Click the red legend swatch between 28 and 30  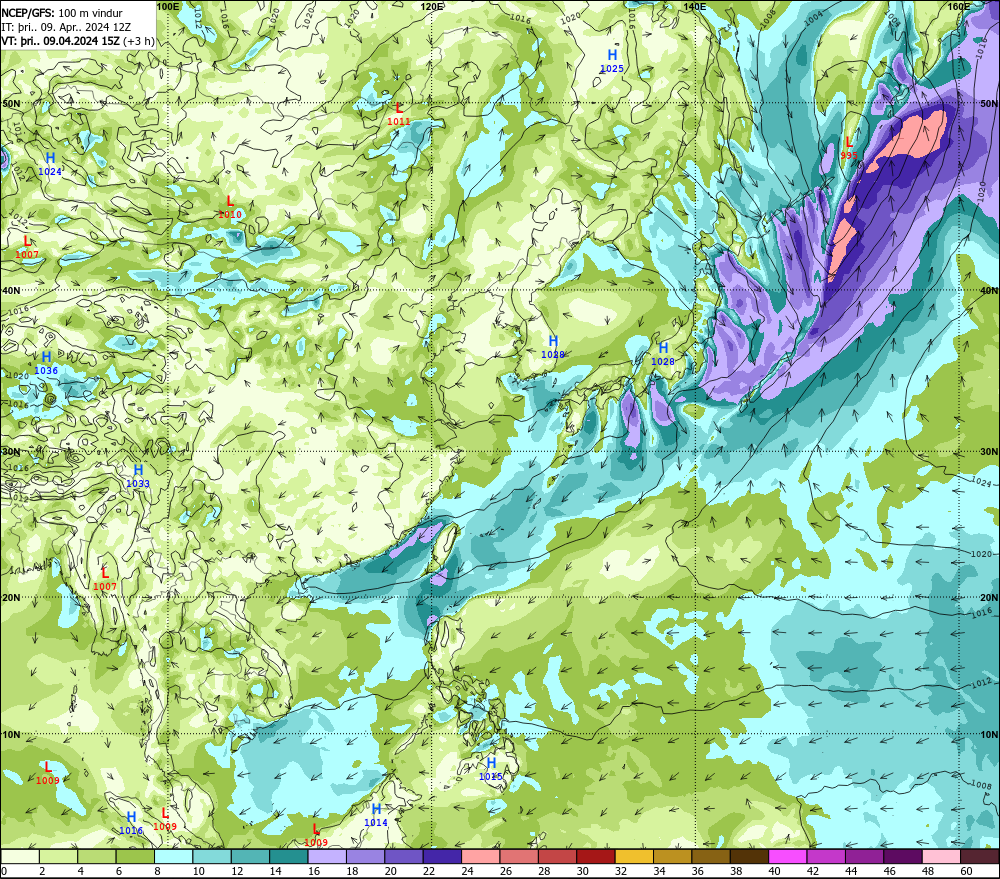[x=557, y=856]
